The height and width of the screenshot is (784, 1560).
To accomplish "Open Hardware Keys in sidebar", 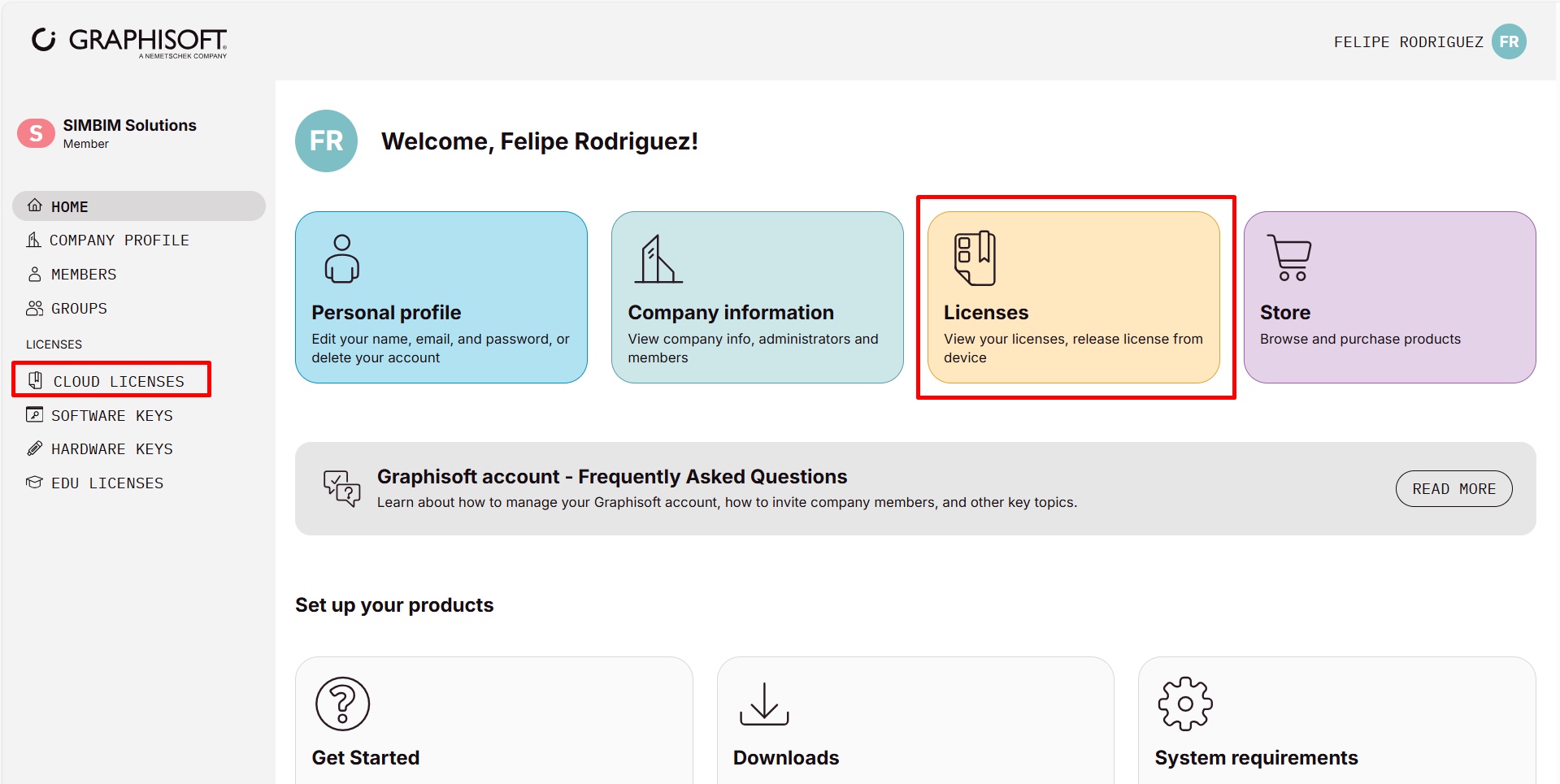I will (x=111, y=449).
